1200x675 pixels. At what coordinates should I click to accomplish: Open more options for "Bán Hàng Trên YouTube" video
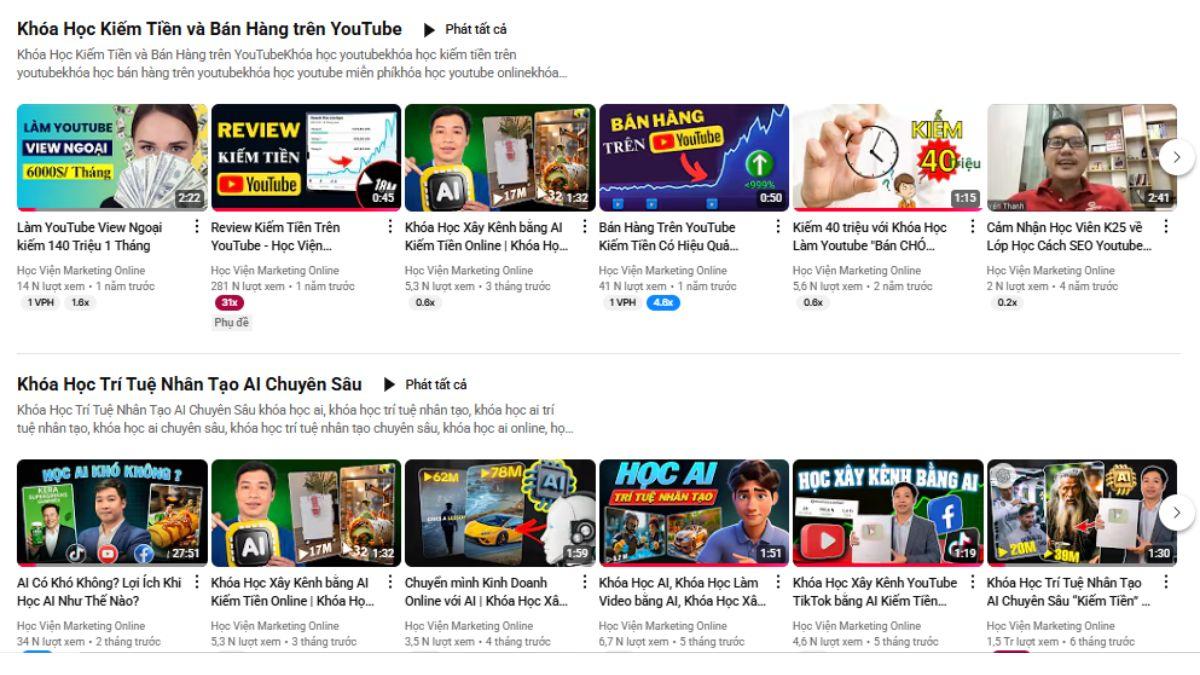point(778,227)
